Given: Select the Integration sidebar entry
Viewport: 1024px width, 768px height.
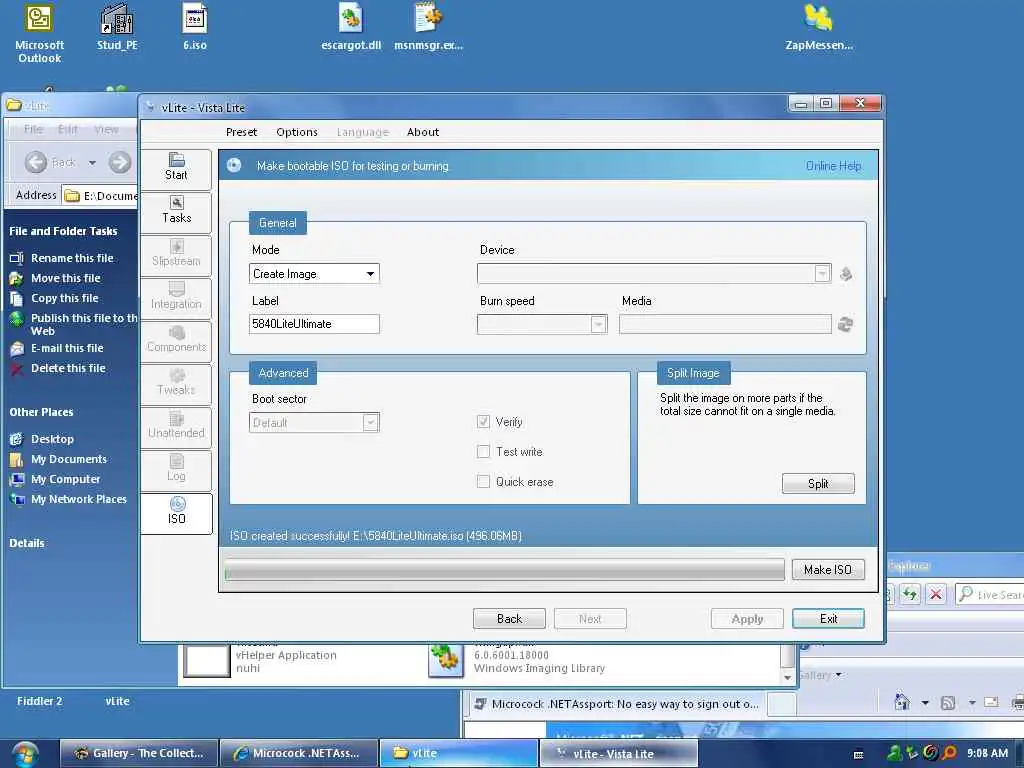Looking at the screenshot, I should (176, 297).
